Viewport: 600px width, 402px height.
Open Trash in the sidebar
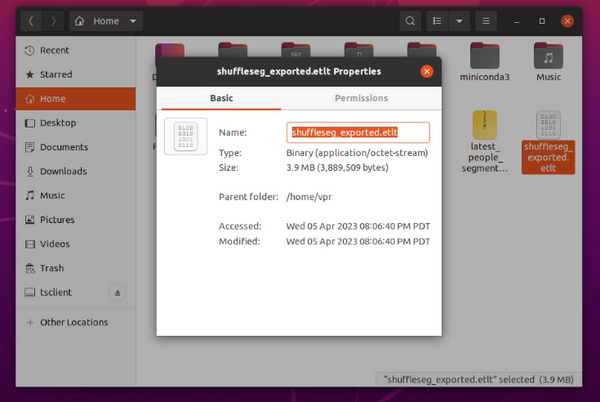(52, 267)
